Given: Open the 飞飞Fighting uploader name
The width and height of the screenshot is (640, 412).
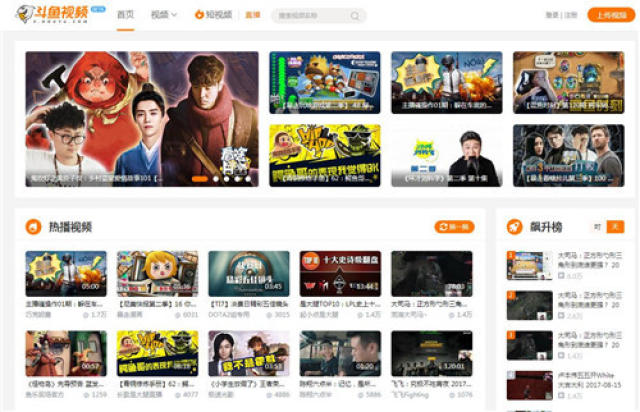Looking at the screenshot, I should (410, 395).
